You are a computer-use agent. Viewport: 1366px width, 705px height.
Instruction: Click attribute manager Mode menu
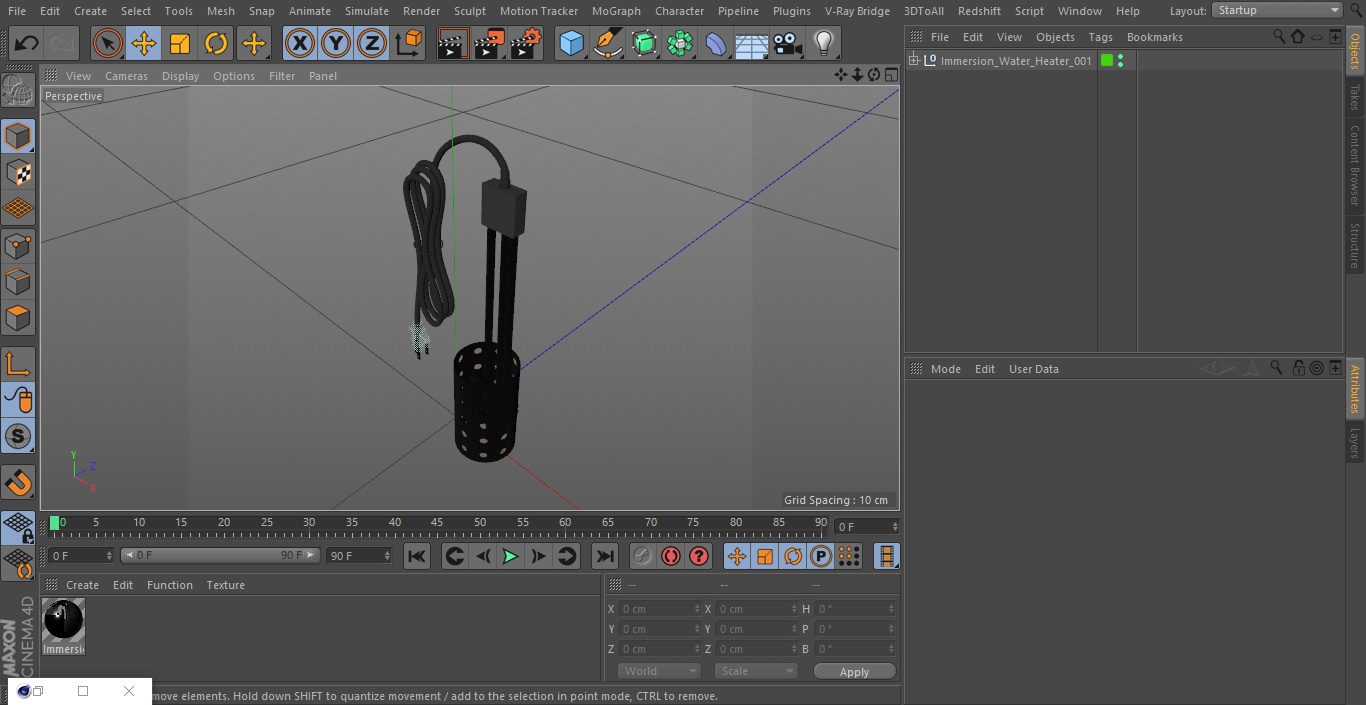pos(945,369)
